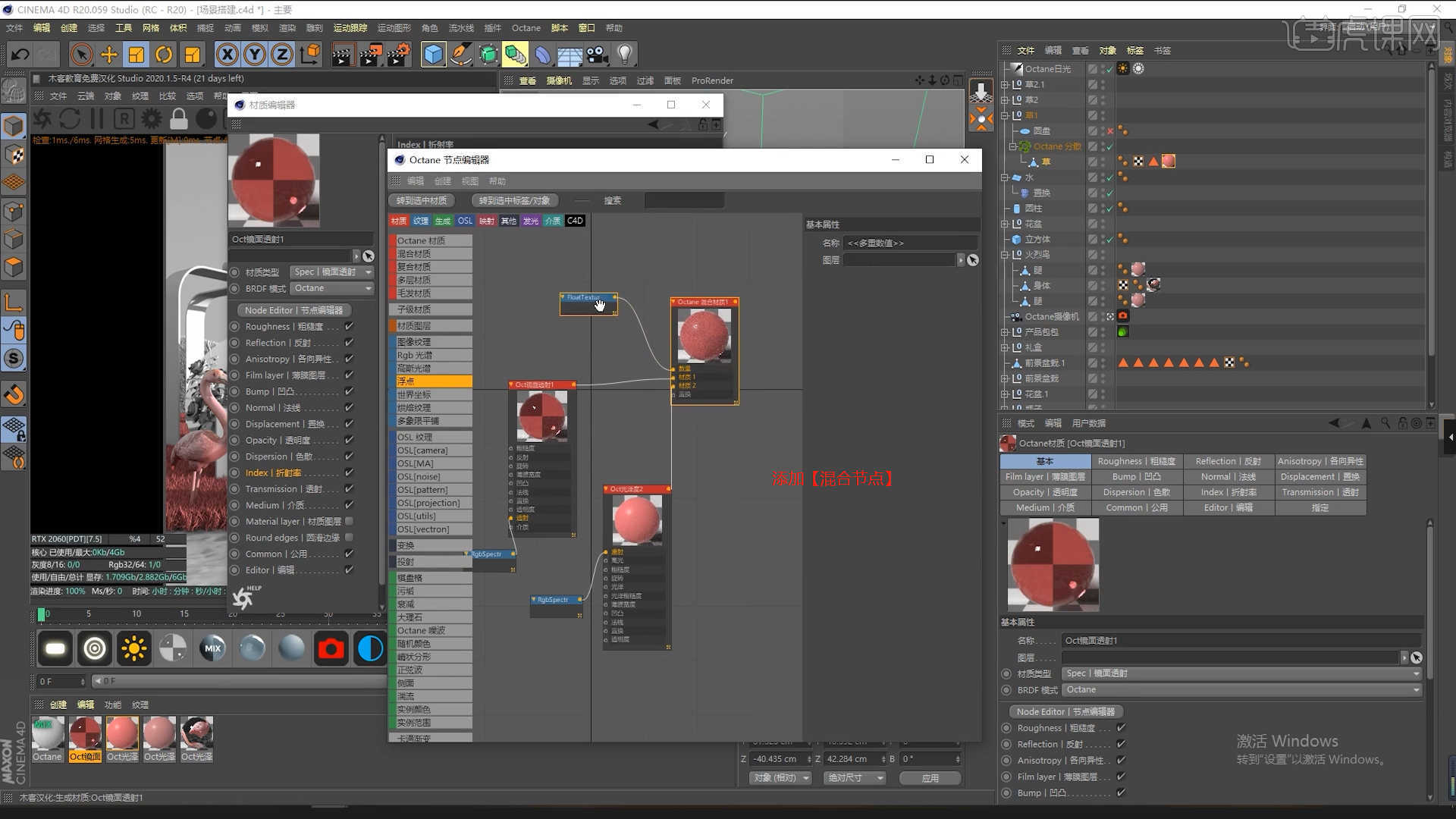The width and height of the screenshot is (1456, 819).
Task: Switch to the Index tab in attributes
Action: tap(1228, 492)
